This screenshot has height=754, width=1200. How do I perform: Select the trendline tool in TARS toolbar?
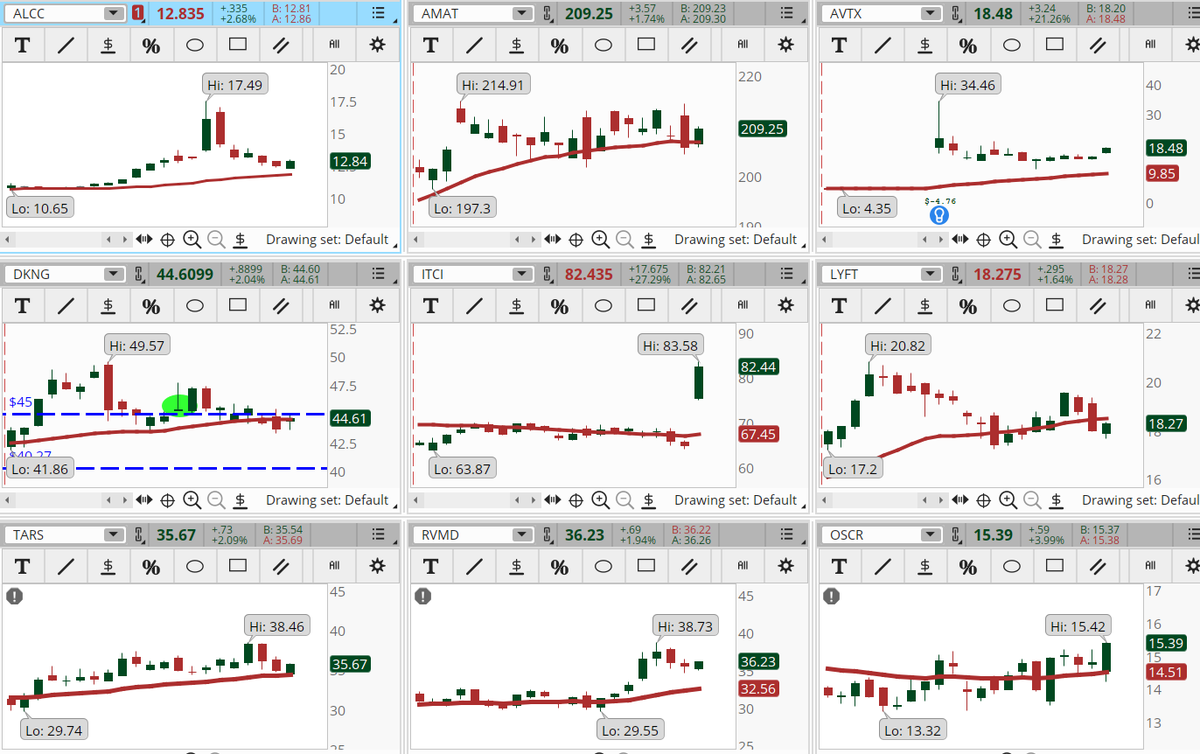point(65,567)
